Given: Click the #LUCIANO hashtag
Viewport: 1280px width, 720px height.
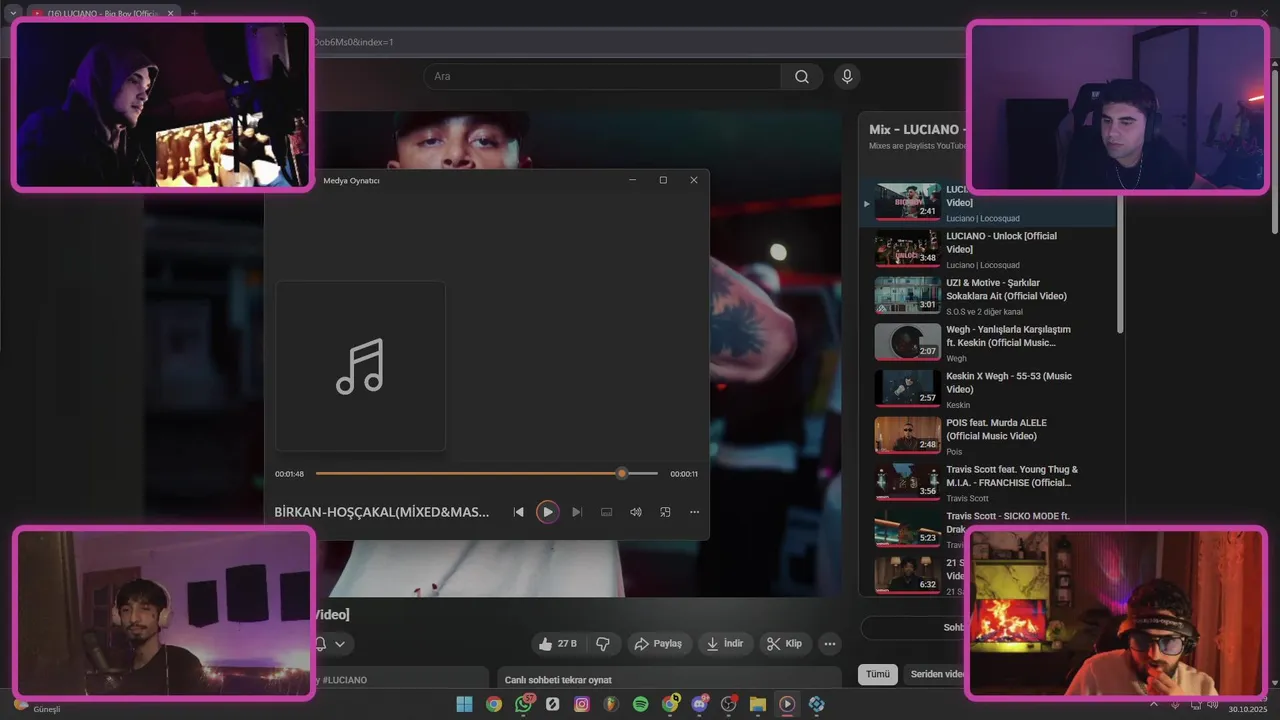Looking at the screenshot, I should [x=344, y=680].
